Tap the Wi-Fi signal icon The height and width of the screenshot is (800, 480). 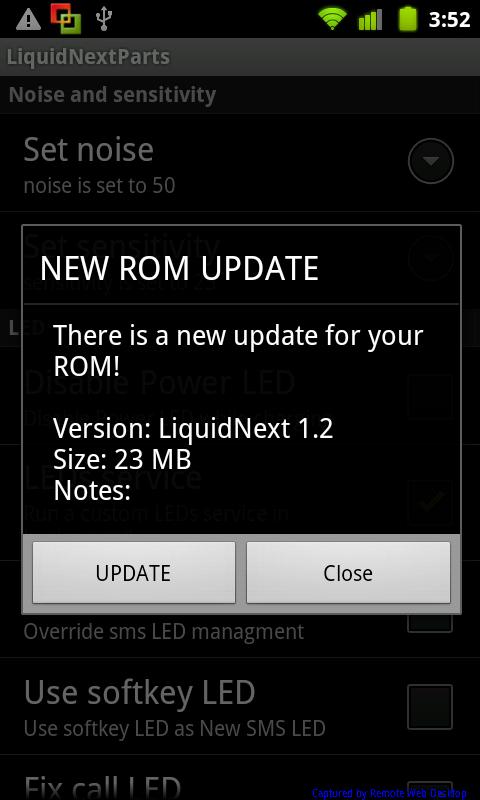tap(332, 20)
